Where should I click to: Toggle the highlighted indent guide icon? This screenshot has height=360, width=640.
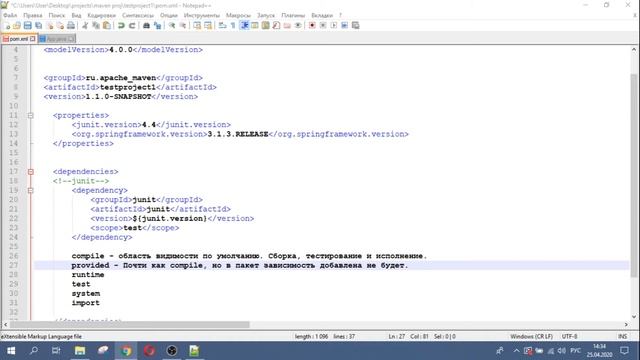point(244,26)
